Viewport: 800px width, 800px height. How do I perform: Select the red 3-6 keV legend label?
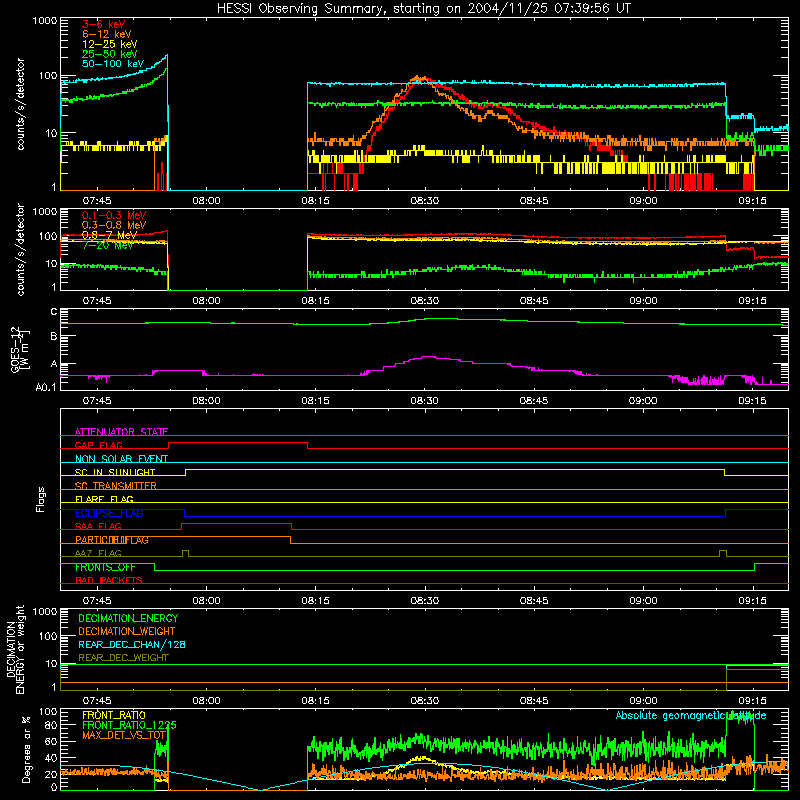click(104, 24)
